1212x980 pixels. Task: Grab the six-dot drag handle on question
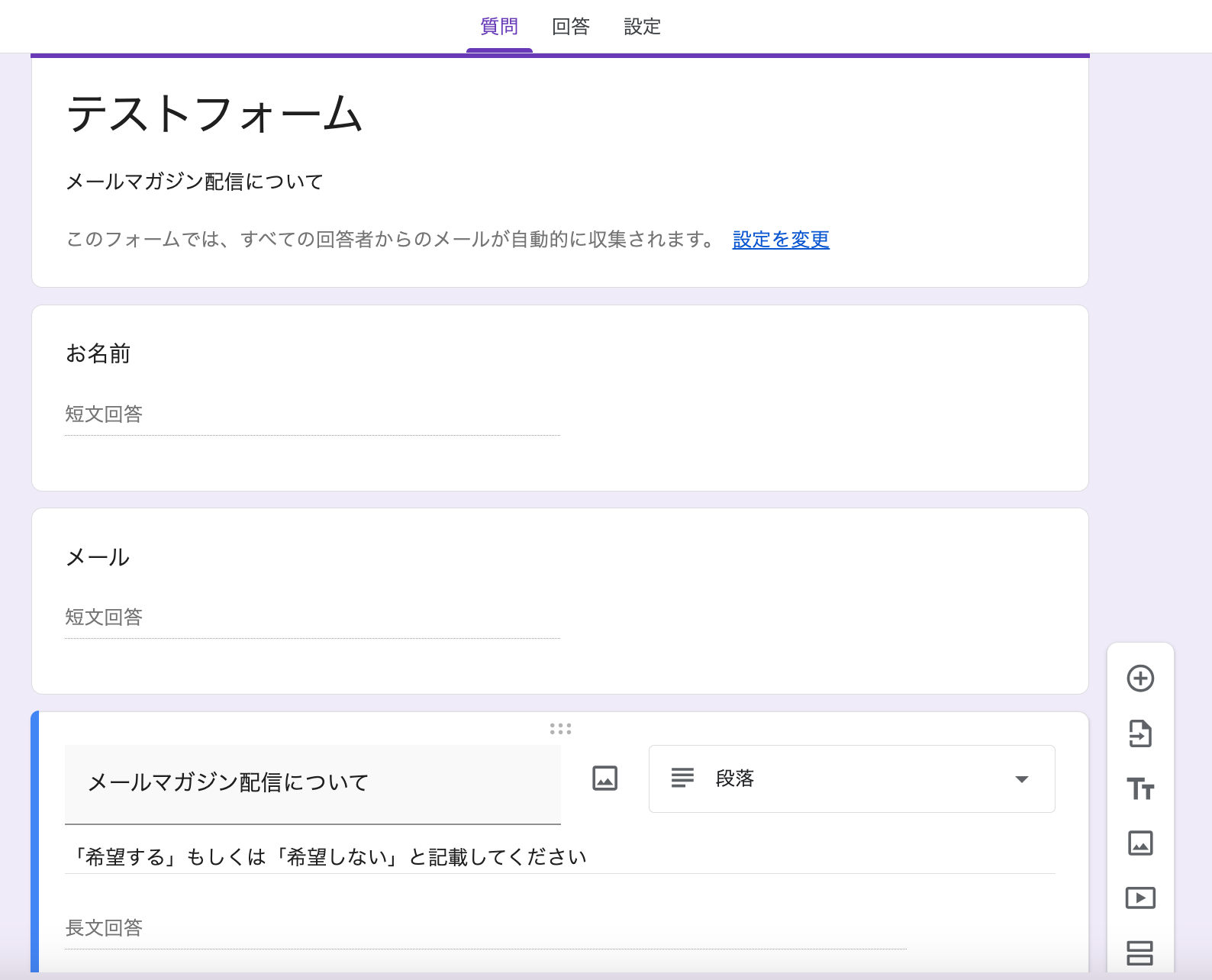point(560,729)
